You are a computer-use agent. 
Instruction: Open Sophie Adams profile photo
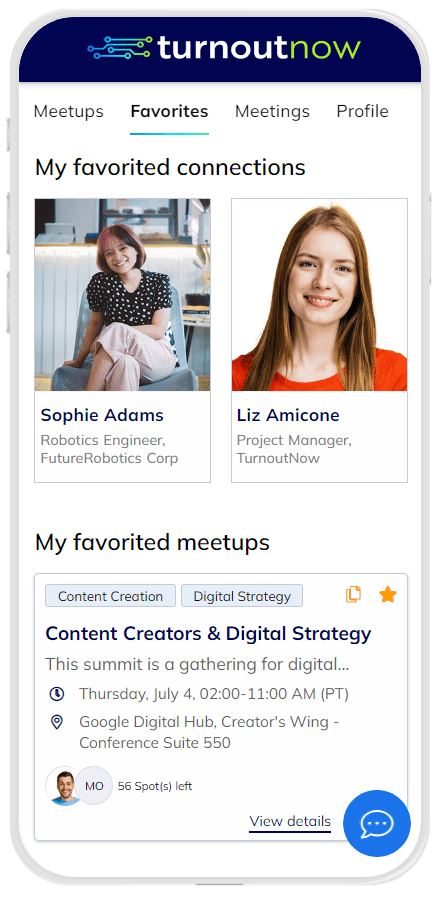click(x=123, y=295)
